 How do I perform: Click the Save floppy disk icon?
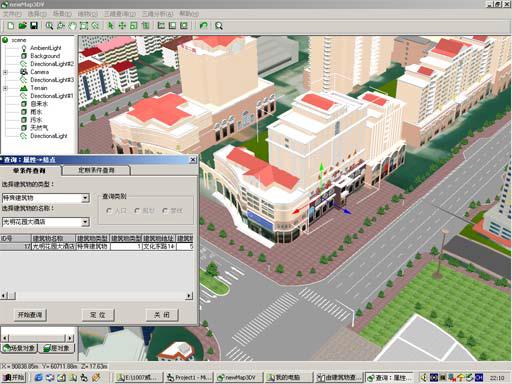click(x=34, y=26)
